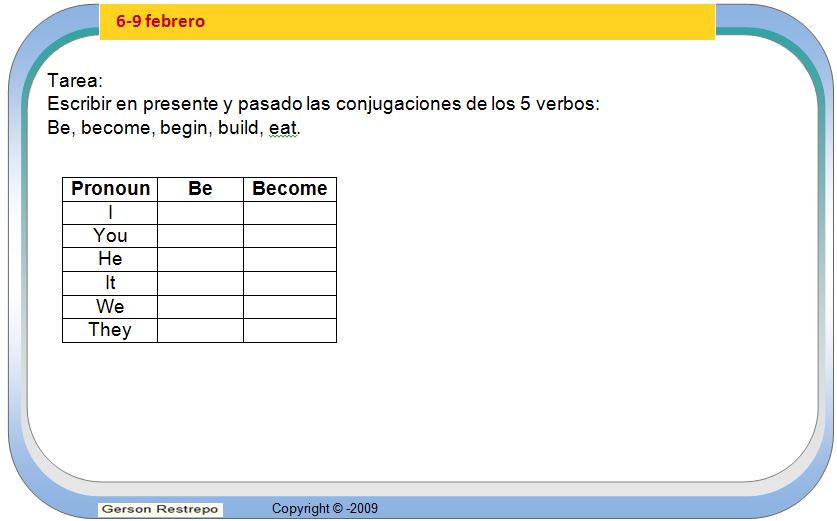Viewport: 837px width, 521px height.
Task: Click the empty Become cell in the 'I' row
Action: coord(290,212)
